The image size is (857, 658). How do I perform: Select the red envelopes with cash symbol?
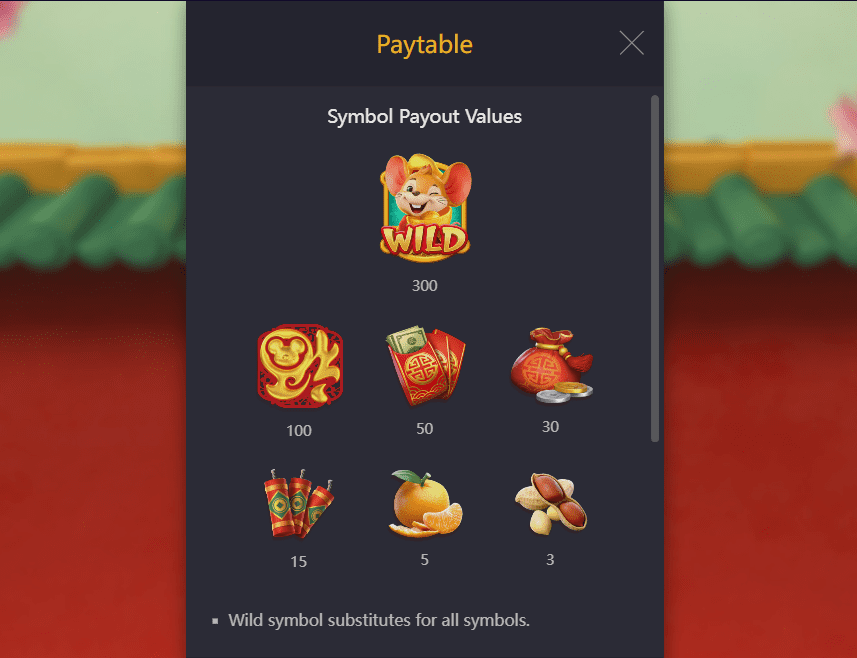426,366
